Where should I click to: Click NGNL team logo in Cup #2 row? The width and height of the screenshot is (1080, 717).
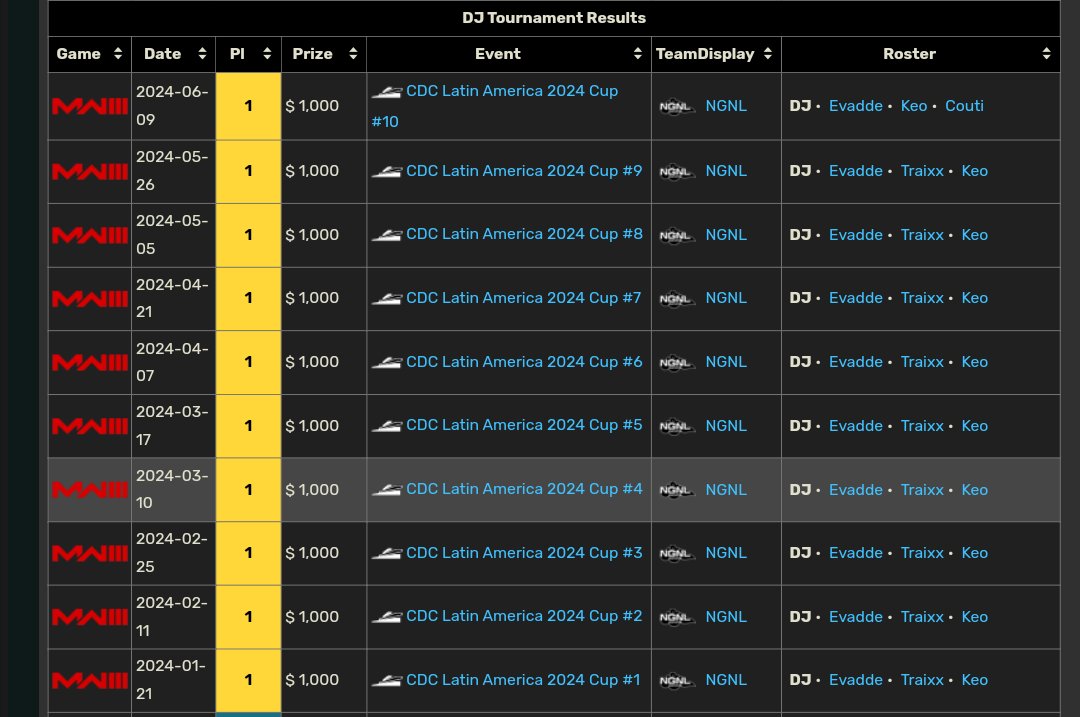point(676,617)
